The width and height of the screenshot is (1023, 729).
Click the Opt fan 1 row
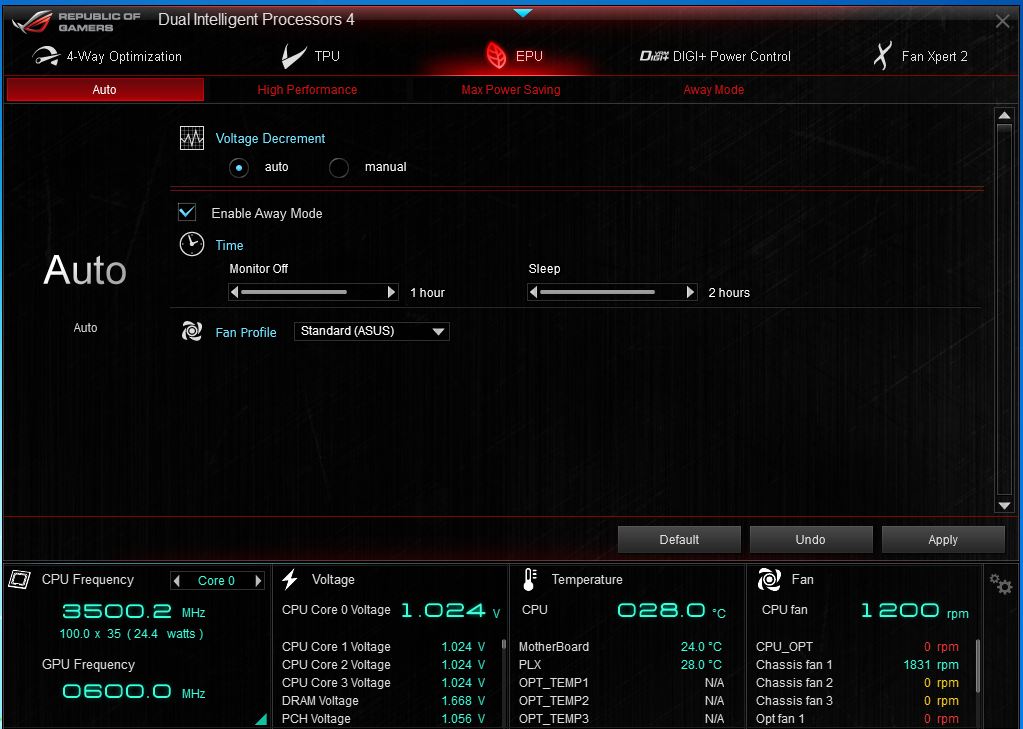pyautogui.click(x=857, y=719)
